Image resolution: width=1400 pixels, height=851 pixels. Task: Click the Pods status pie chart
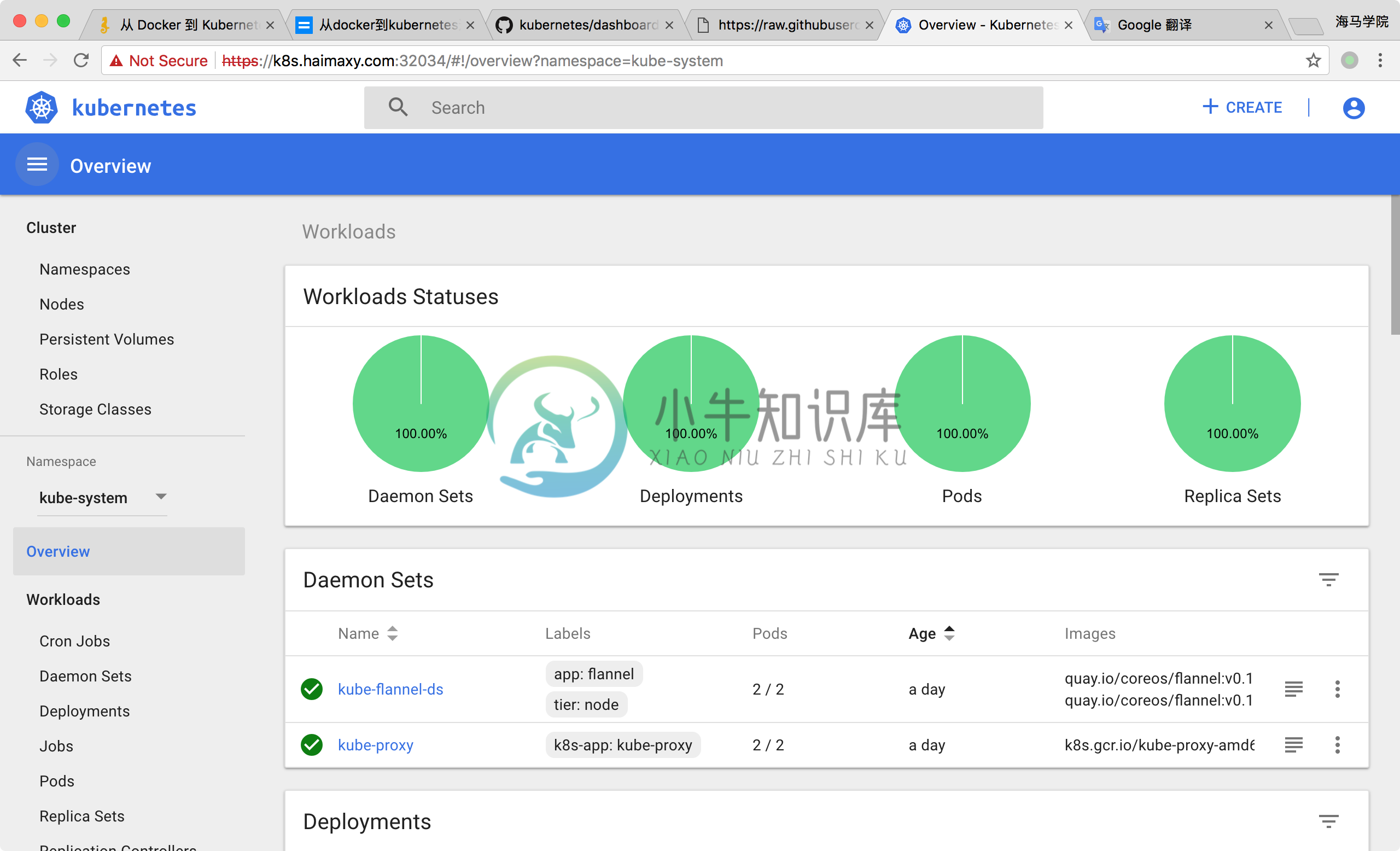click(x=962, y=403)
